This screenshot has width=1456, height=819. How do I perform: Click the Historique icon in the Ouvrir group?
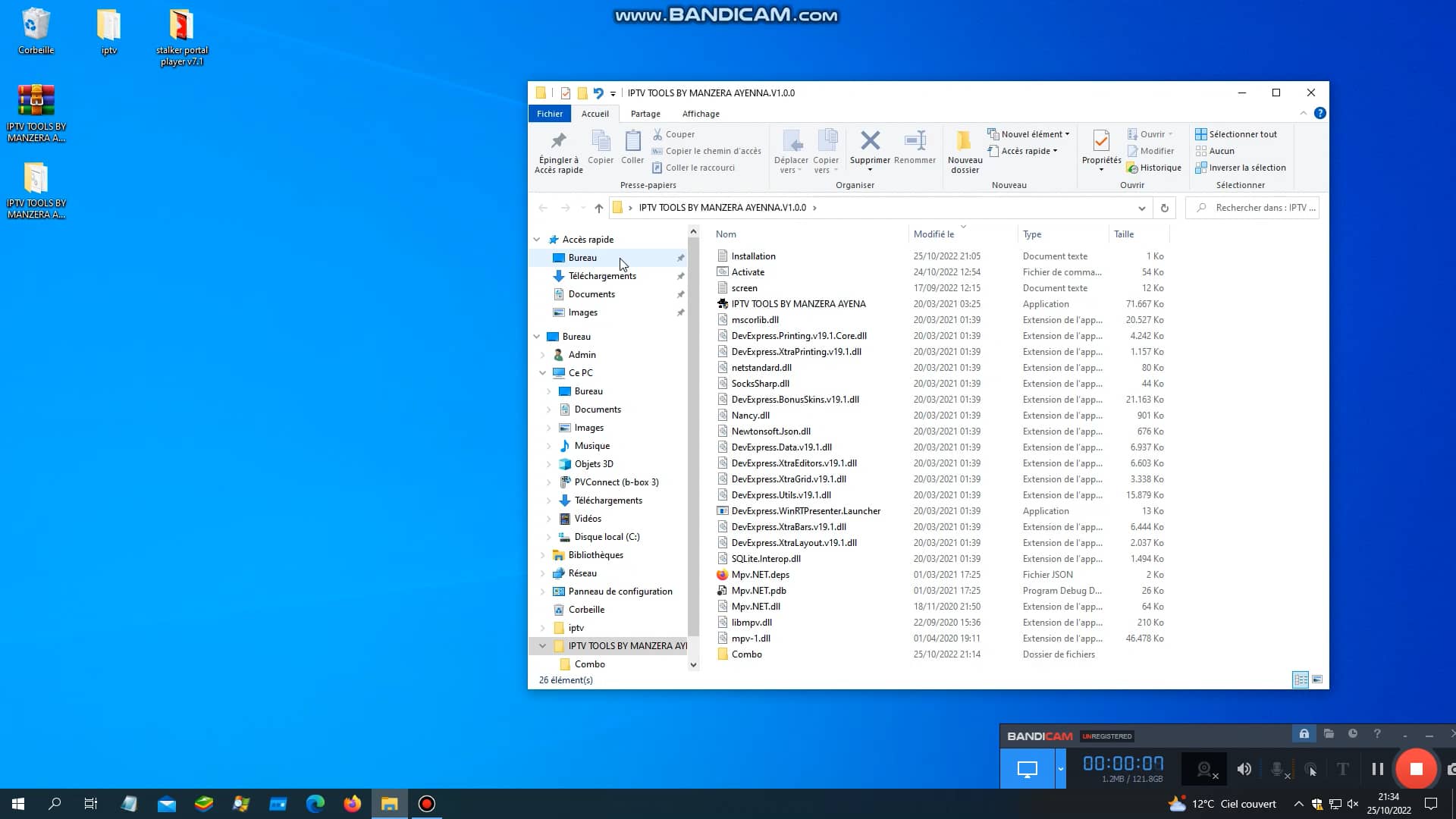tap(1156, 168)
